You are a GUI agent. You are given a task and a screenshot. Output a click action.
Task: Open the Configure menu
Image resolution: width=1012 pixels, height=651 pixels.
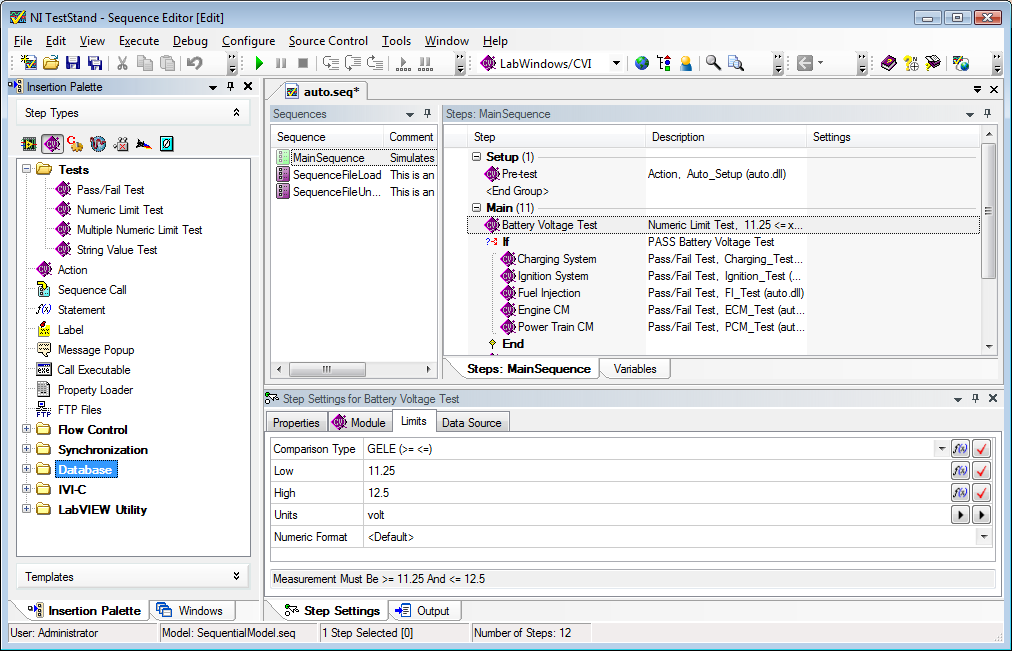tap(248, 41)
